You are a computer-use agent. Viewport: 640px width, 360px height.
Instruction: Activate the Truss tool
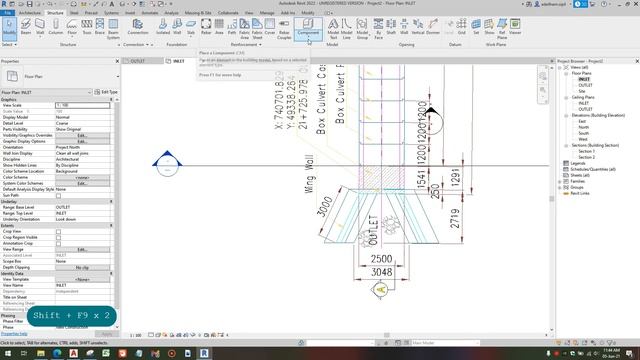(87, 27)
